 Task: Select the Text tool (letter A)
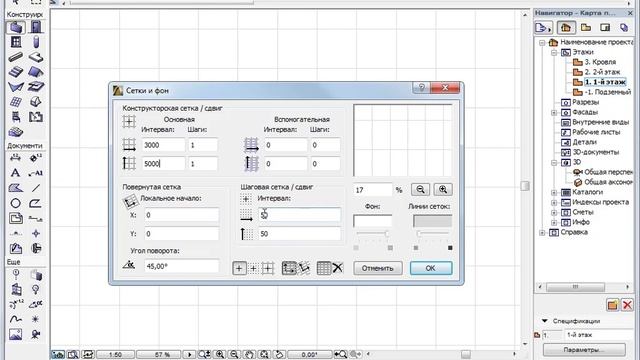coord(16,173)
